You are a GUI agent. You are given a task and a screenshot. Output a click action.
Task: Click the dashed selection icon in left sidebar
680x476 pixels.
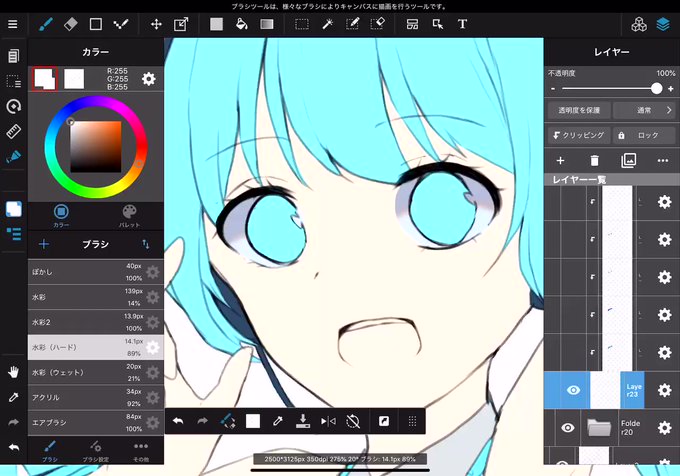click(x=13, y=81)
